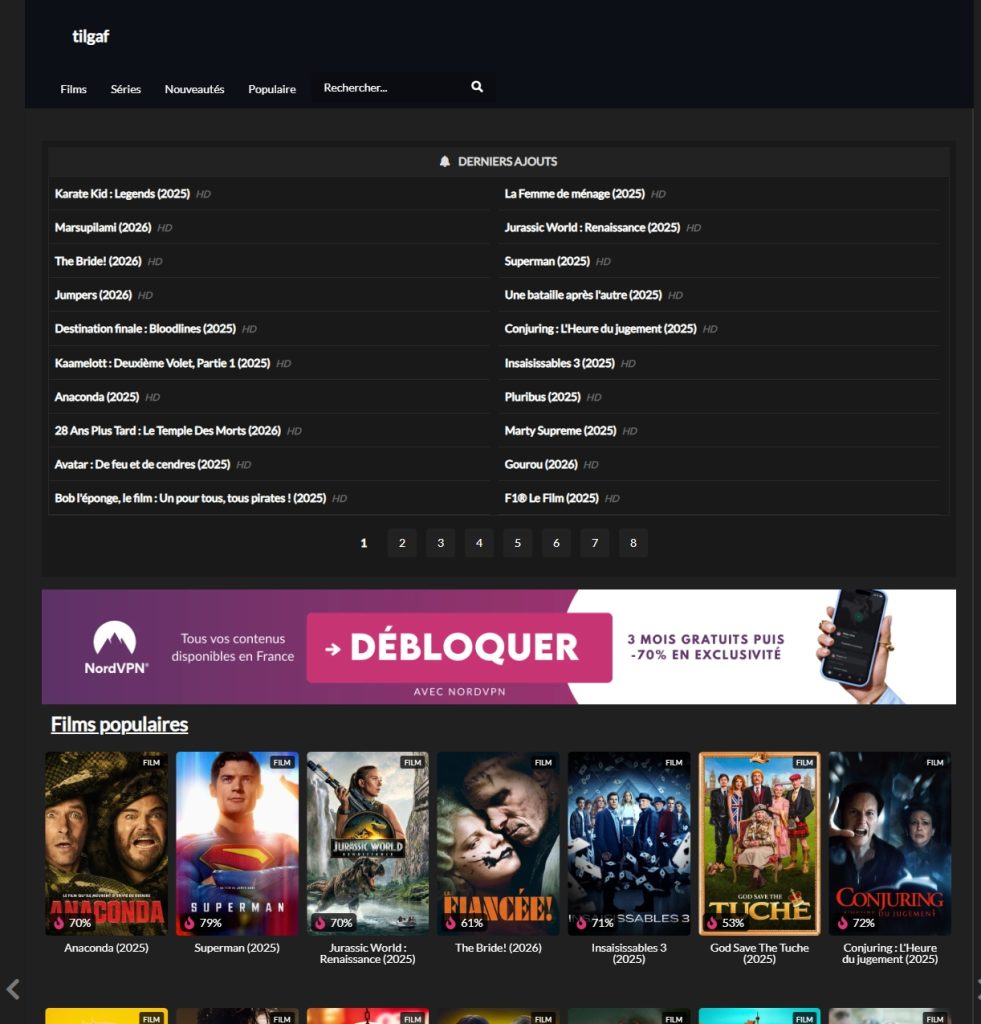Viewport: 981px width, 1024px height.
Task: Jump to page 8 in pagination
Action: [633, 543]
